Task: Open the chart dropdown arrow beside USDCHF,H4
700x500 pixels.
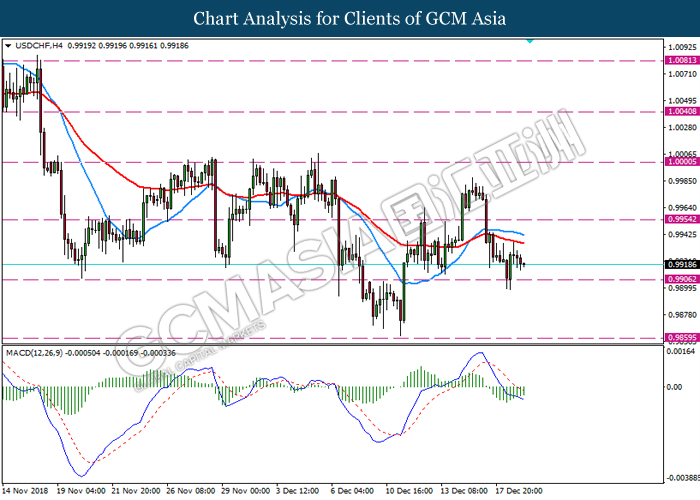Action: 8,46
